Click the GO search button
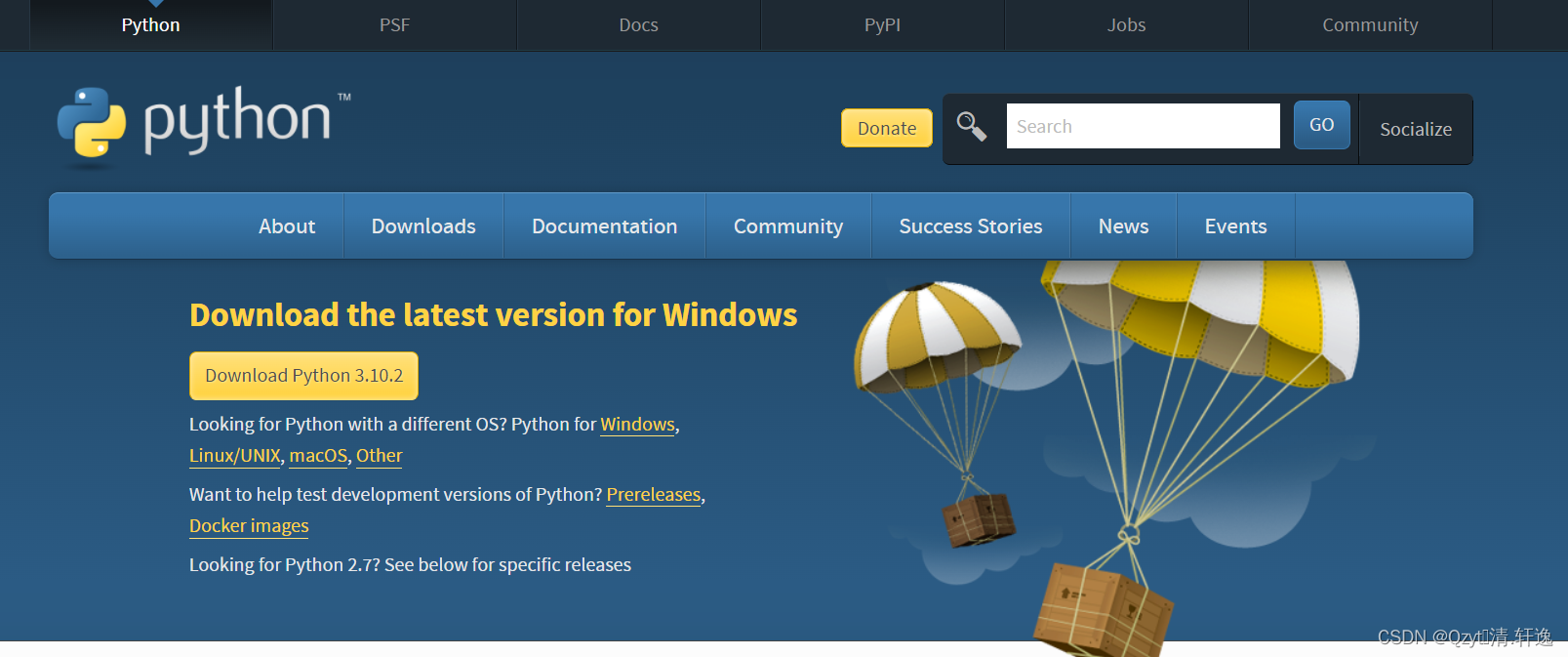1568x657 pixels. click(1322, 125)
